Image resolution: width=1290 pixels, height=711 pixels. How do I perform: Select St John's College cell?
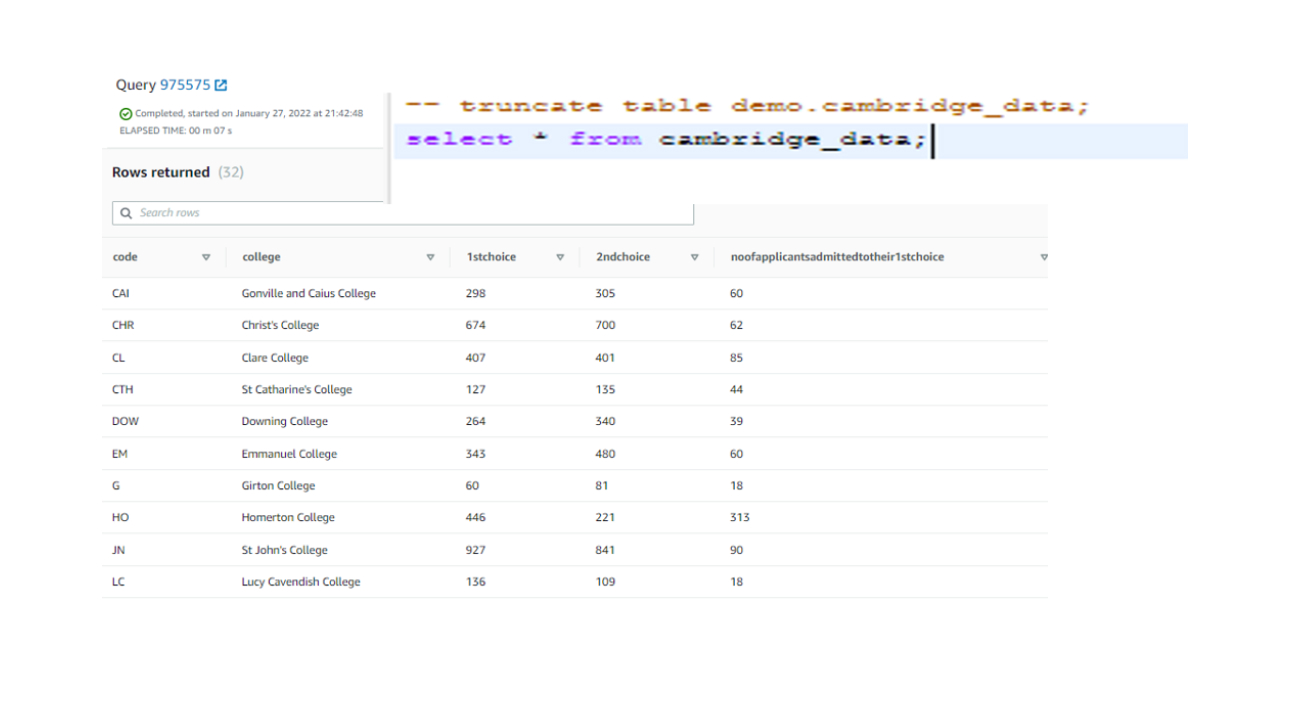285,550
